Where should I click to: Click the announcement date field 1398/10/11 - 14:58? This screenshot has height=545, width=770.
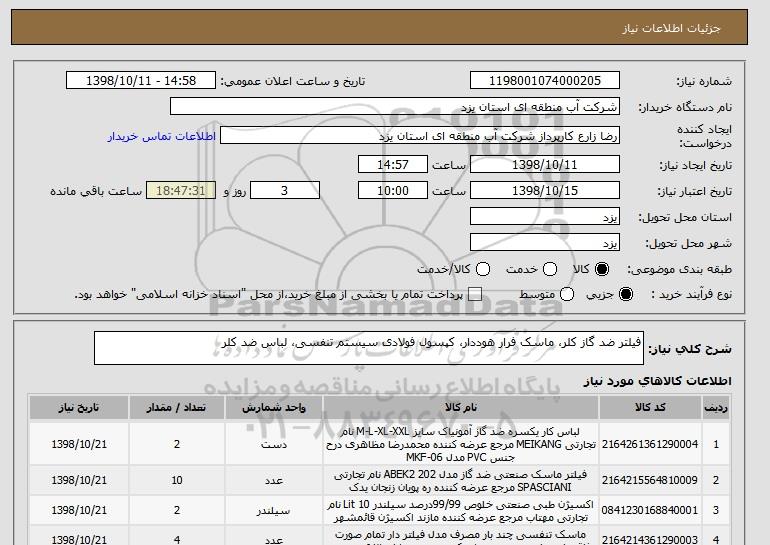click(x=141, y=81)
